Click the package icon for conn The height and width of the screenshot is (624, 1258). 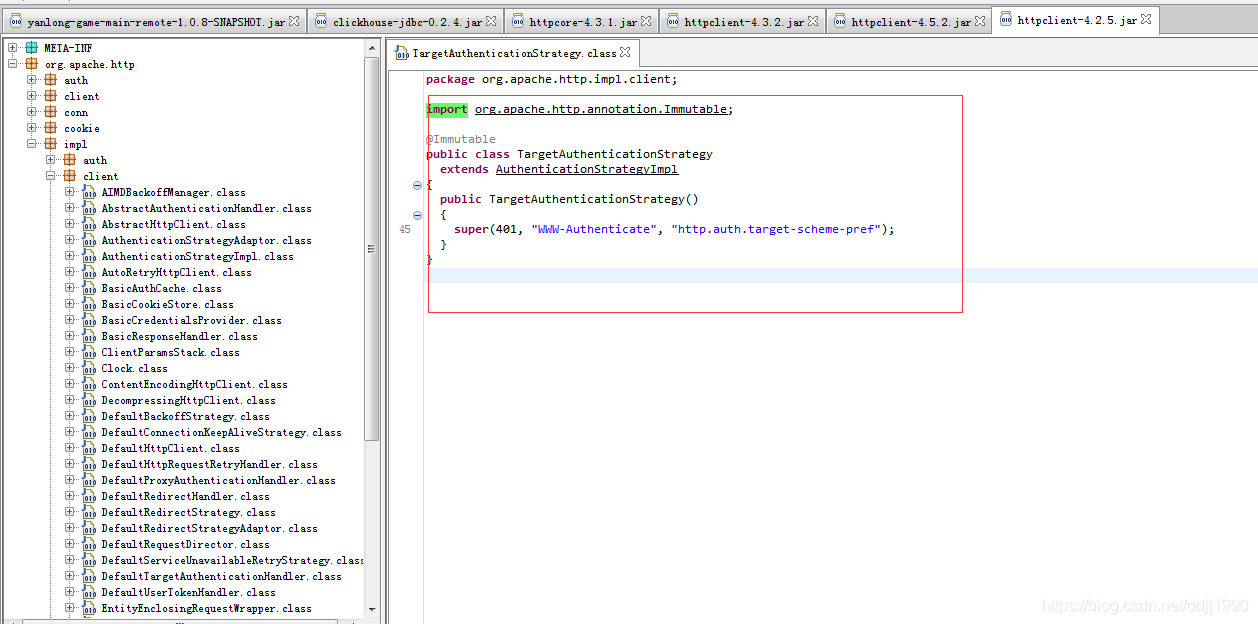49,112
